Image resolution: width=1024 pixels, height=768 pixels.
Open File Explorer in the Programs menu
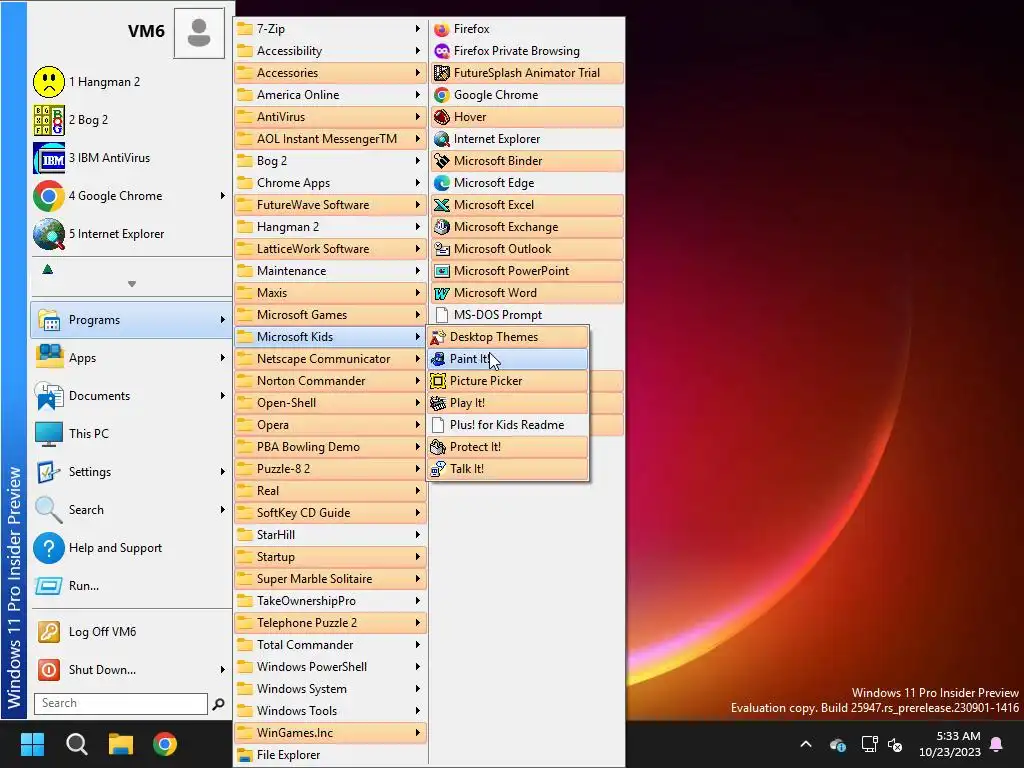pyautogui.click(x=330, y=755)
